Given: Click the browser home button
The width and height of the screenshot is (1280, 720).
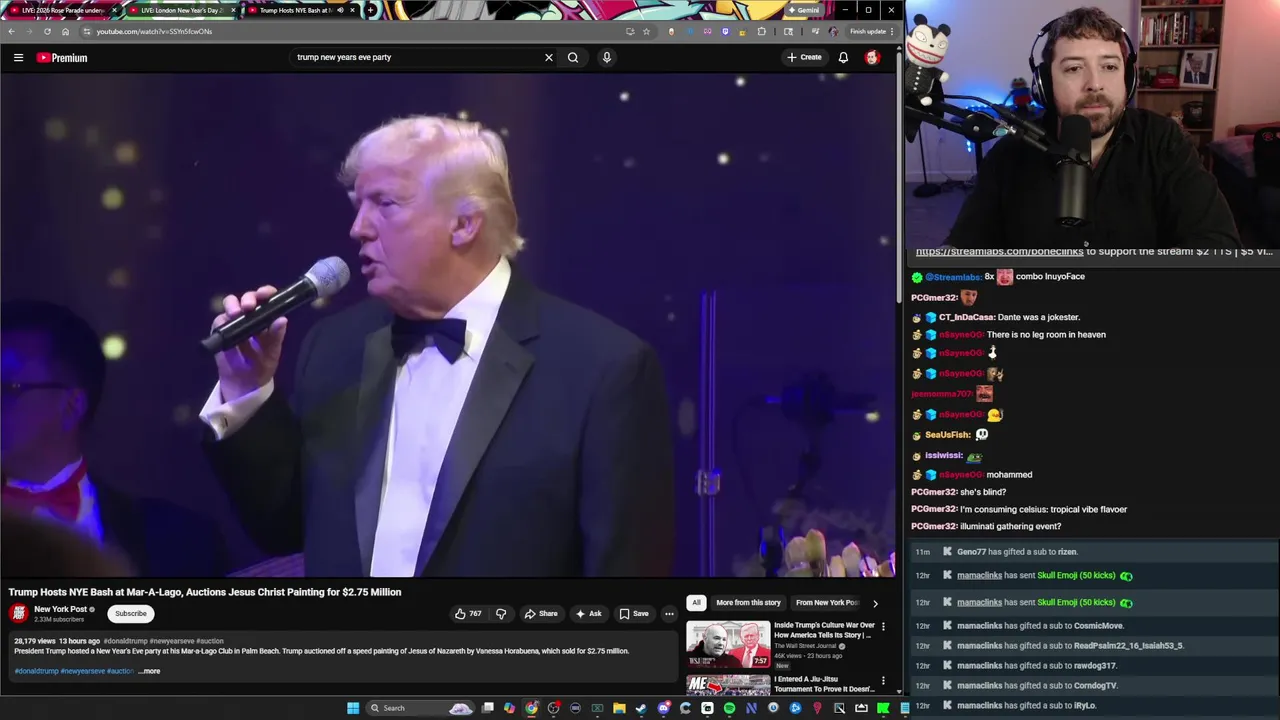Looking at the screenshot, I should (x=65, y=31).
